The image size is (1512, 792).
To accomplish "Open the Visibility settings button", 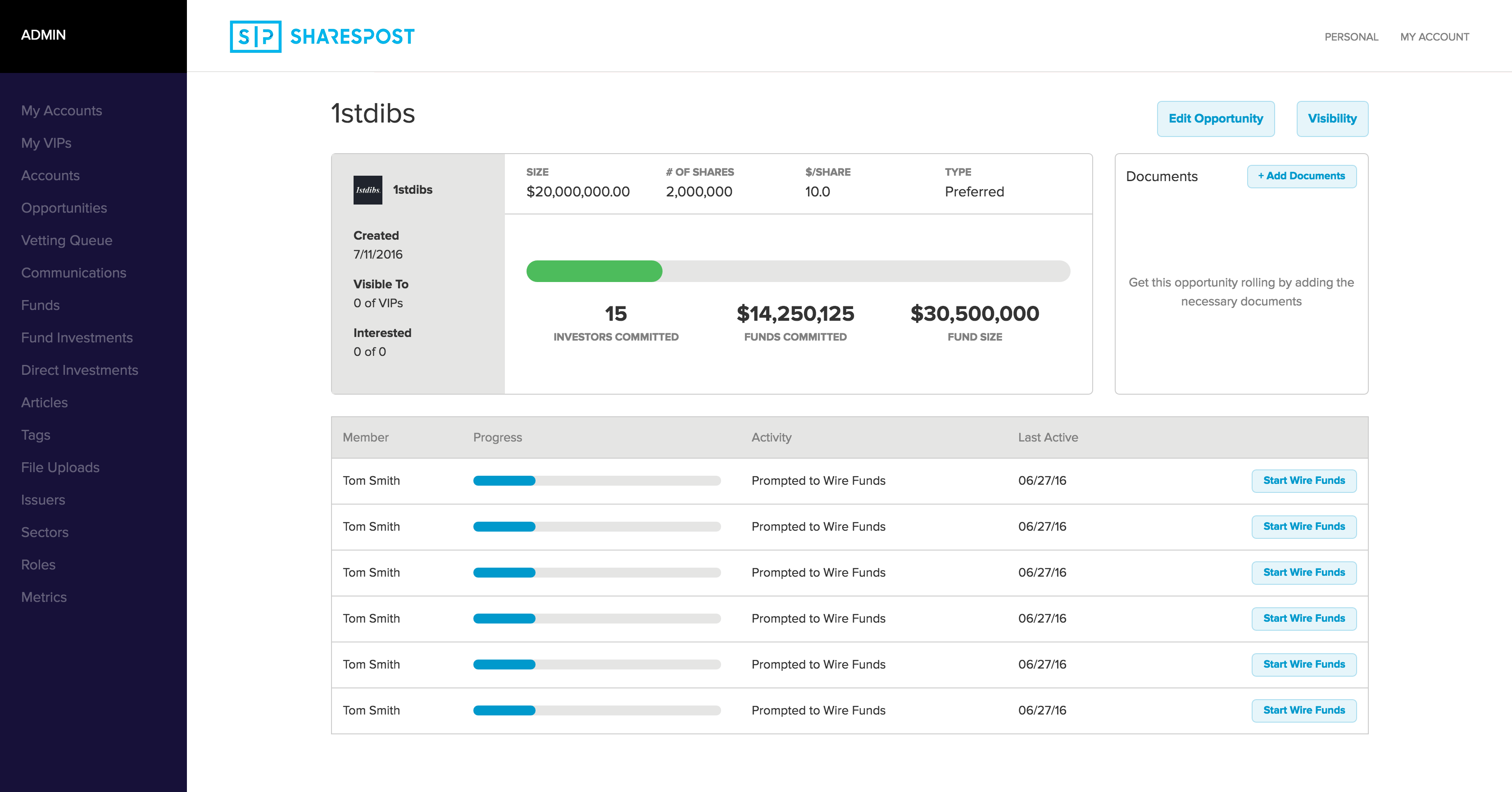I will pos(1332,118).
